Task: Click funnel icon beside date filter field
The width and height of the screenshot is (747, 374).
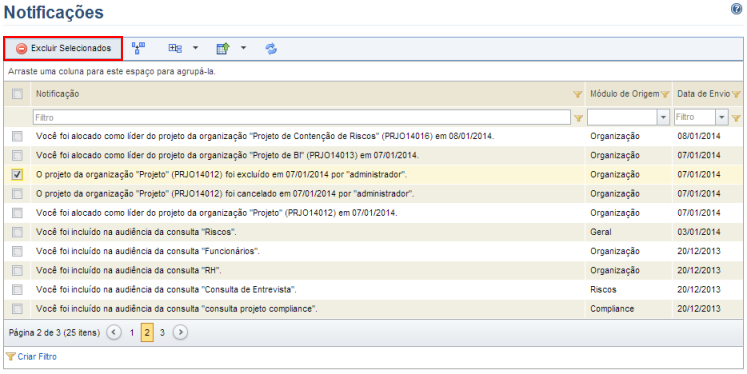Action: click(737, 118)
